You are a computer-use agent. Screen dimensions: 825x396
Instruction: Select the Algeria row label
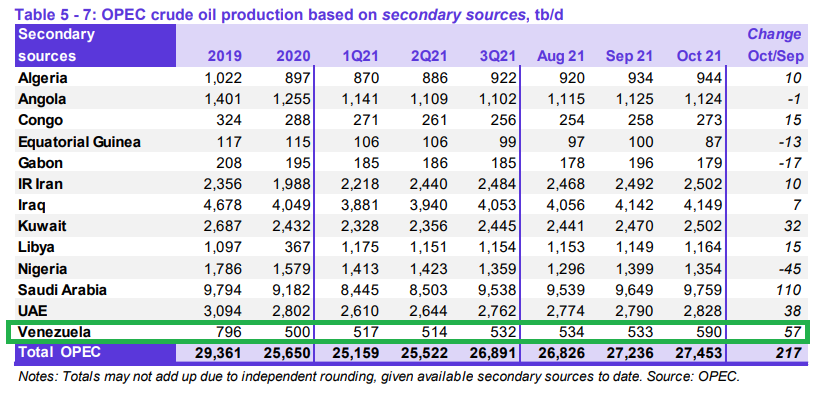click(x=43, y=78)
